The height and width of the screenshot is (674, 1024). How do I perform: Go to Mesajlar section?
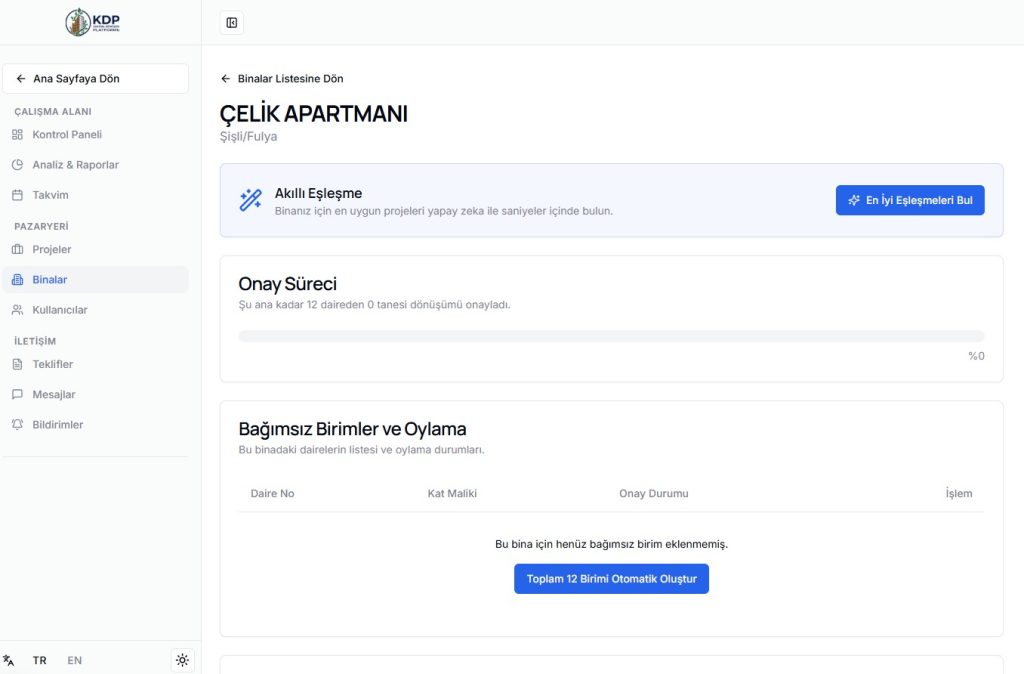[x=53, y=395]
